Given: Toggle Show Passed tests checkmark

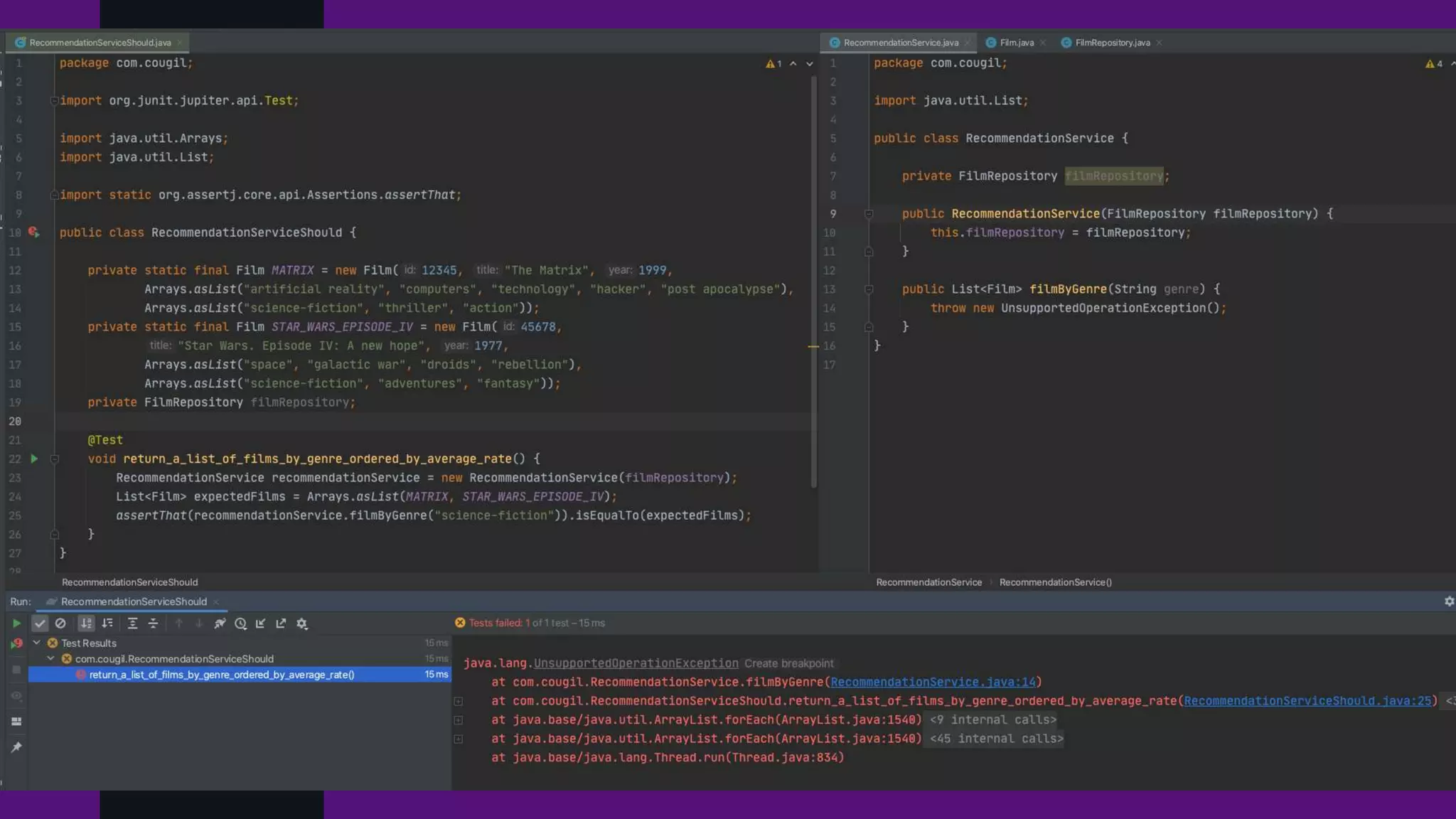Looking at the screenshot, I should pyautogui.click(x=40, y=623).
